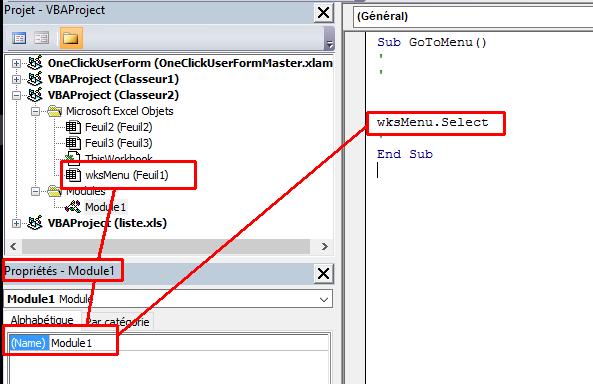This screenshot has width=593, height=384.
Task: Click the (Name) property value field
Action: pyautogui.click(x=189, y=343)
